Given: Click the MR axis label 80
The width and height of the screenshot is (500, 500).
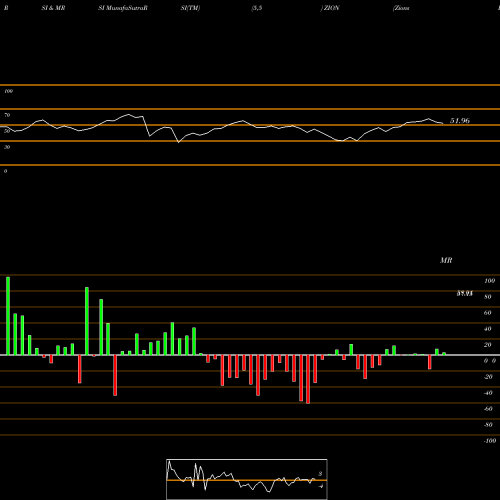Looking at the screenshot, I should point(488,297).
